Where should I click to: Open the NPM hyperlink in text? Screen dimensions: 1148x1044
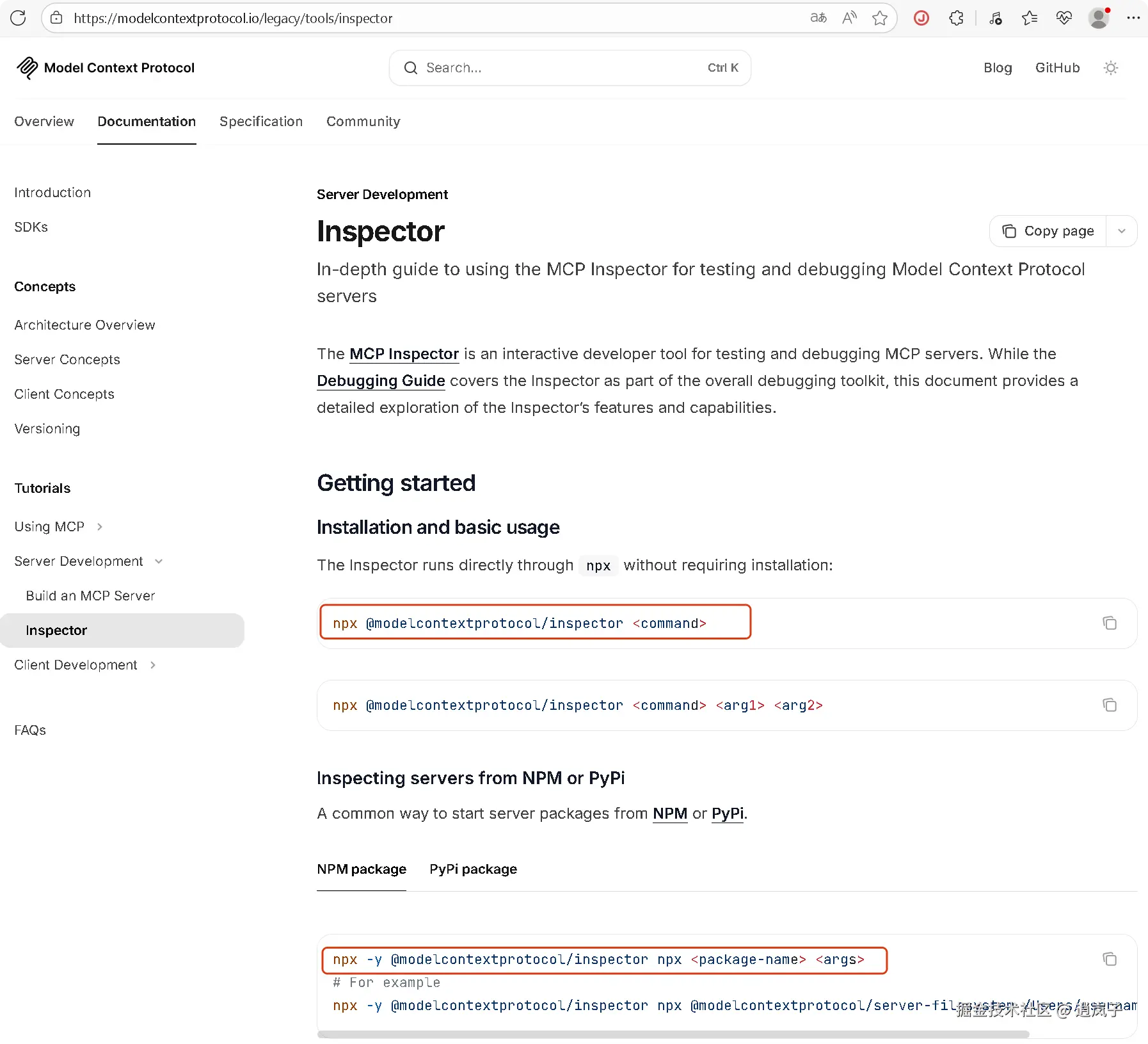coord(670,814)
